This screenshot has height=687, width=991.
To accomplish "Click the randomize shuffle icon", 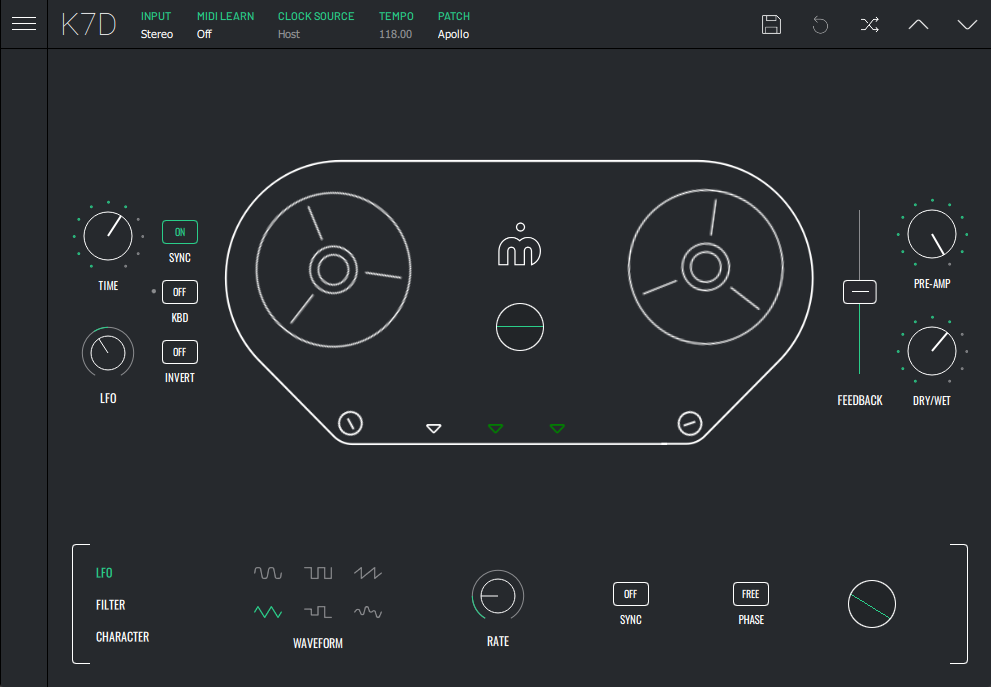I will pyautogui.click(x=869, y=25).
